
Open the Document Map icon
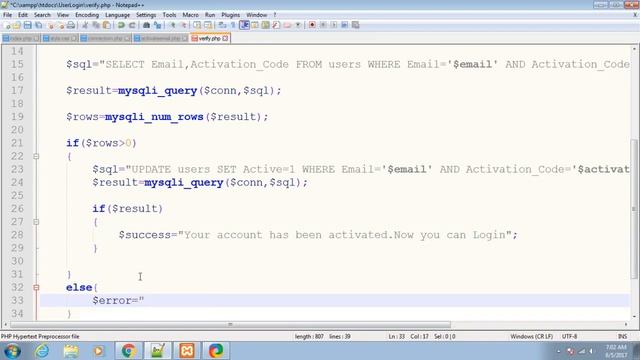(266, 25)
